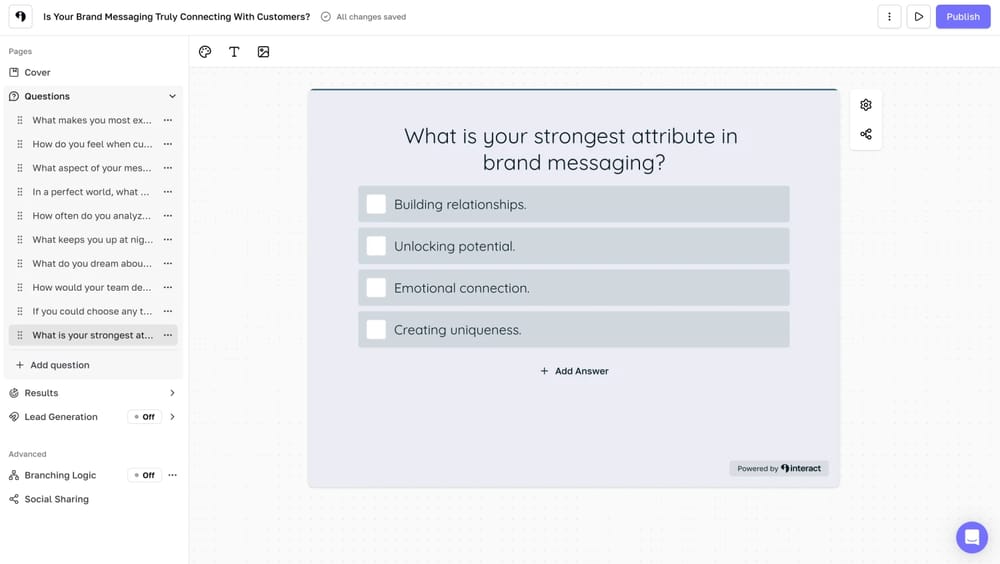Image resolution: width=1000 pixels, height=564 pixels.
Task: Open the branching connections icon beside question
Action: pyautogui.click(x=866, y=134)
